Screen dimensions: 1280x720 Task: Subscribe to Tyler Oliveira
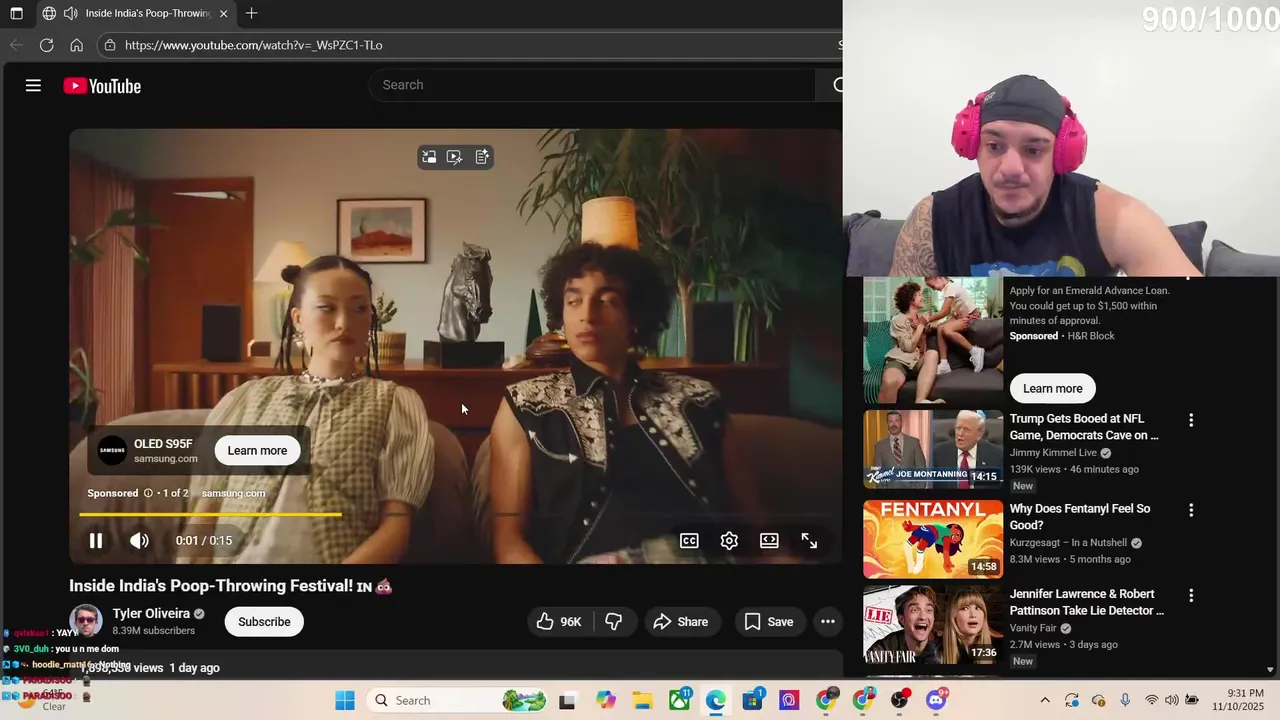click(264, 622)
